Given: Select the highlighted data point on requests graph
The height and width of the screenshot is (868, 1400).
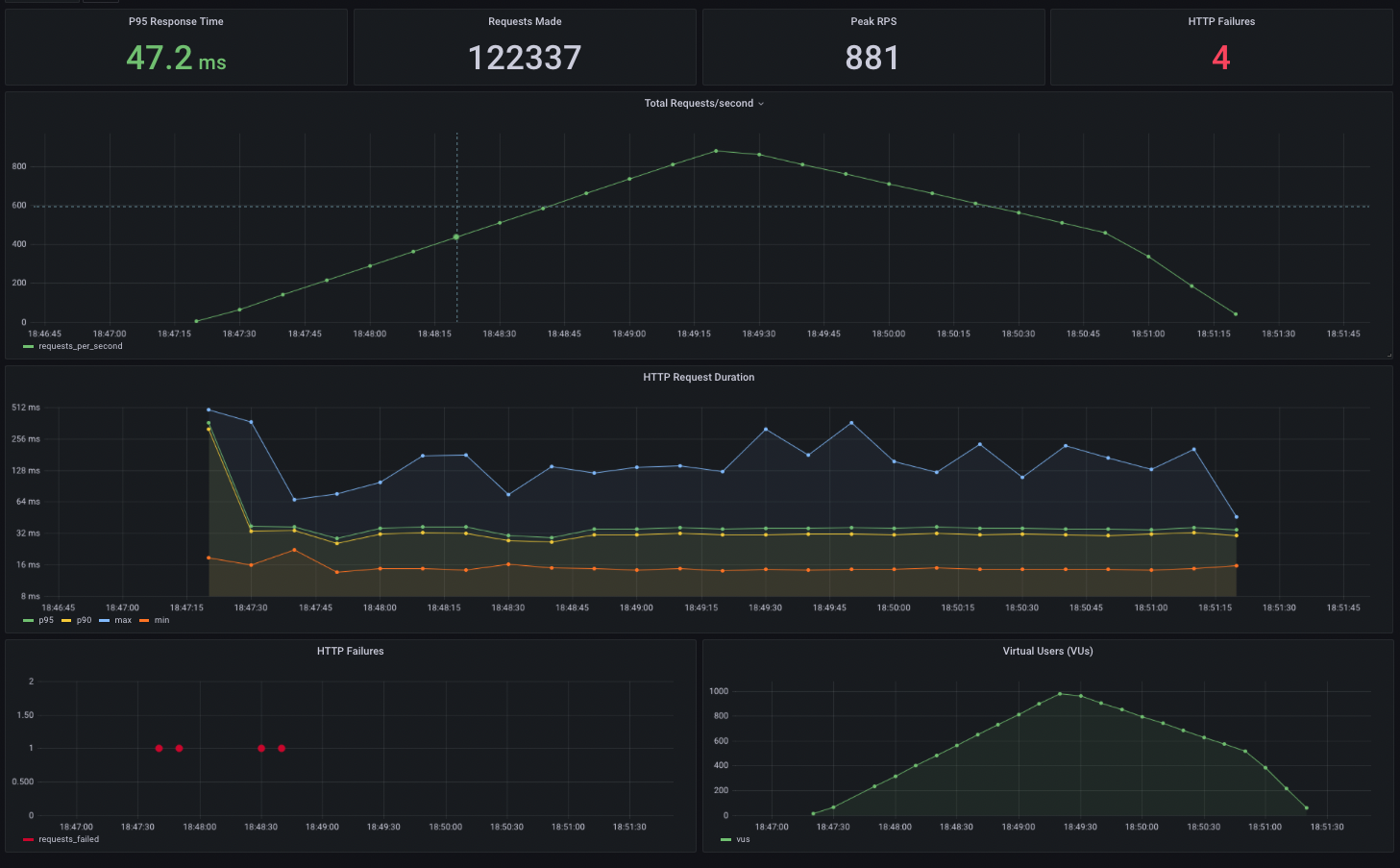Looking at the screenshot, I should [x=456, y=236].
